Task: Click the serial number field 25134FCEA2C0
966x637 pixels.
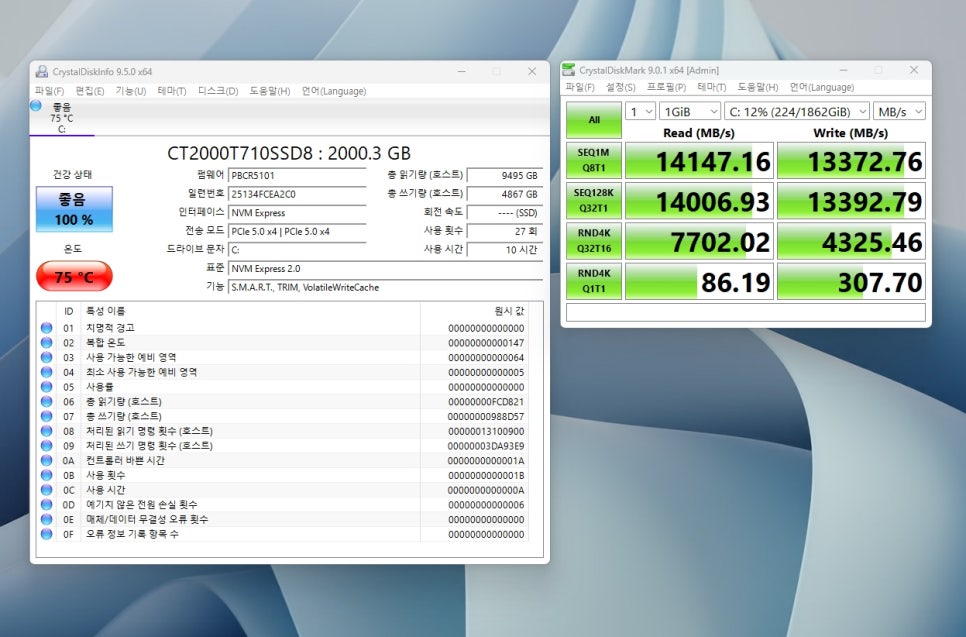Action: [x=297, y=194]
